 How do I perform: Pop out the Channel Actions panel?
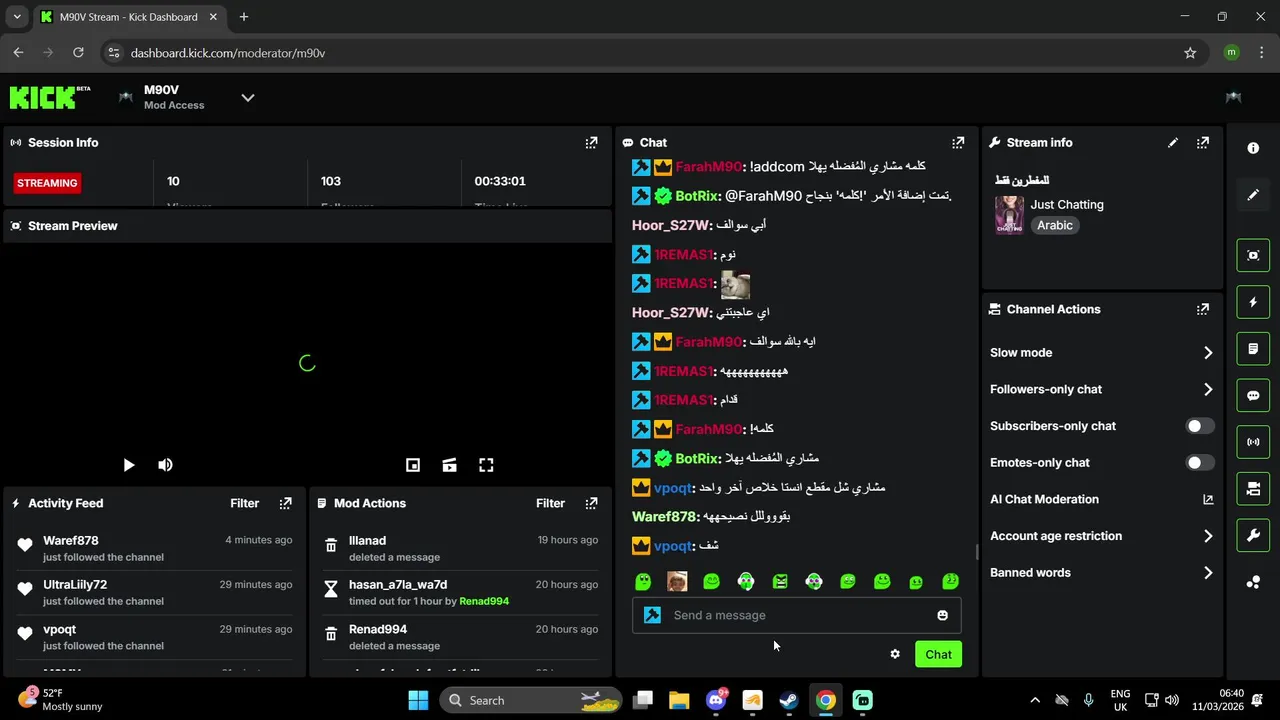[x=1203, y=310]
